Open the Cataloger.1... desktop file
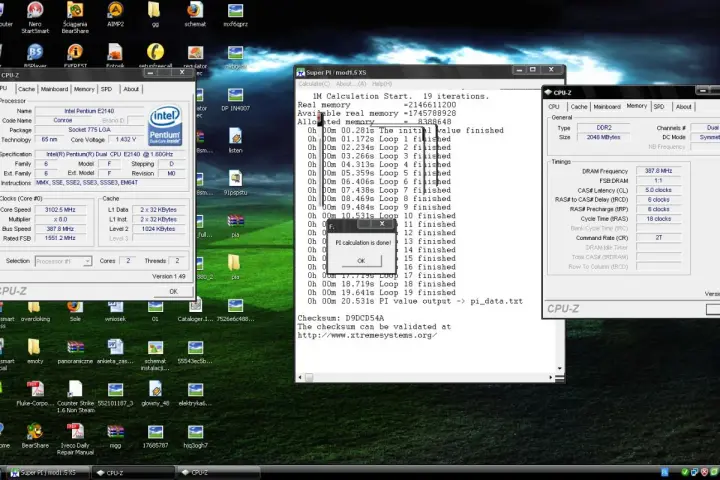 tap(195, 310)
